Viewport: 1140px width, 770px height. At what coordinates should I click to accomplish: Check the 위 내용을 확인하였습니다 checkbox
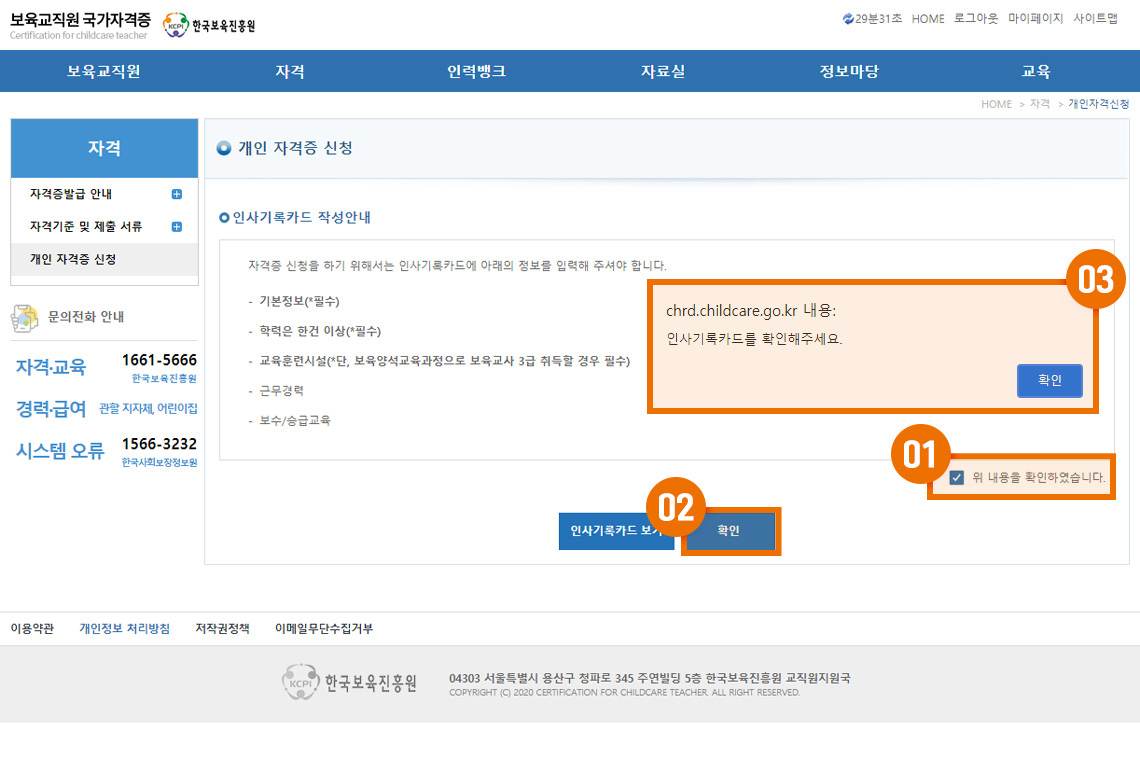click(957, 478)
